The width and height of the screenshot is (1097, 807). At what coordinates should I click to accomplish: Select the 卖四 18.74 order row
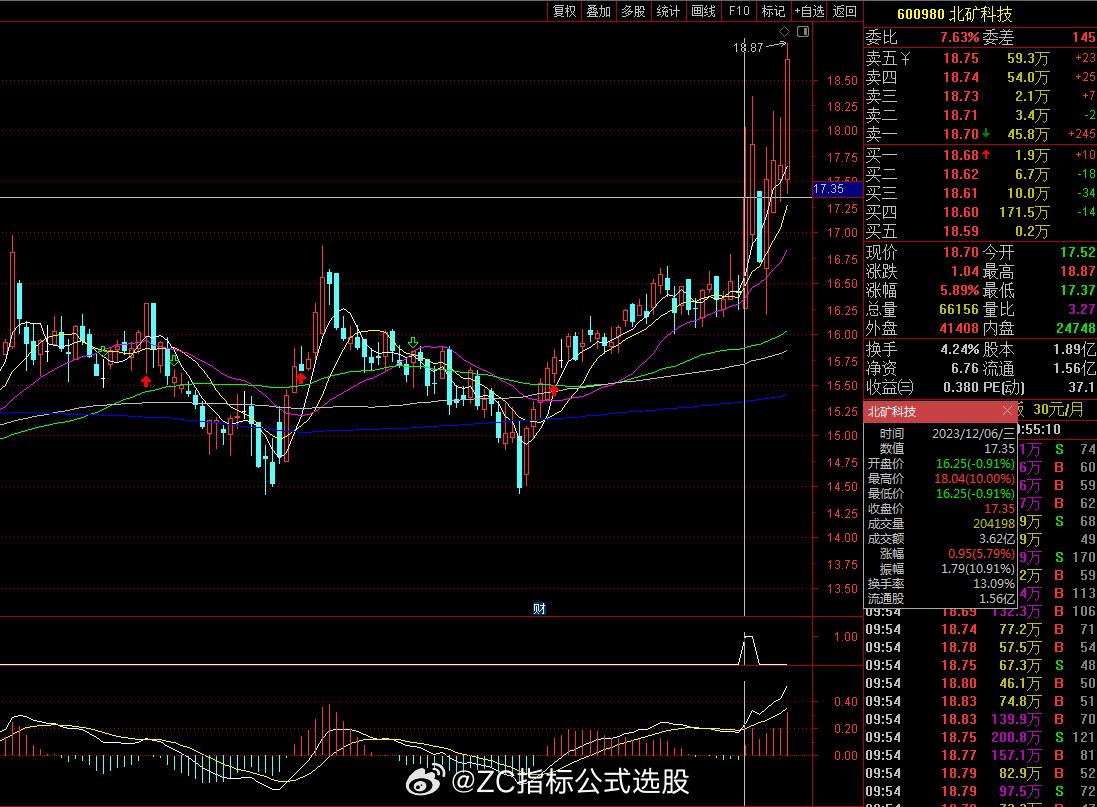(981, 78)
